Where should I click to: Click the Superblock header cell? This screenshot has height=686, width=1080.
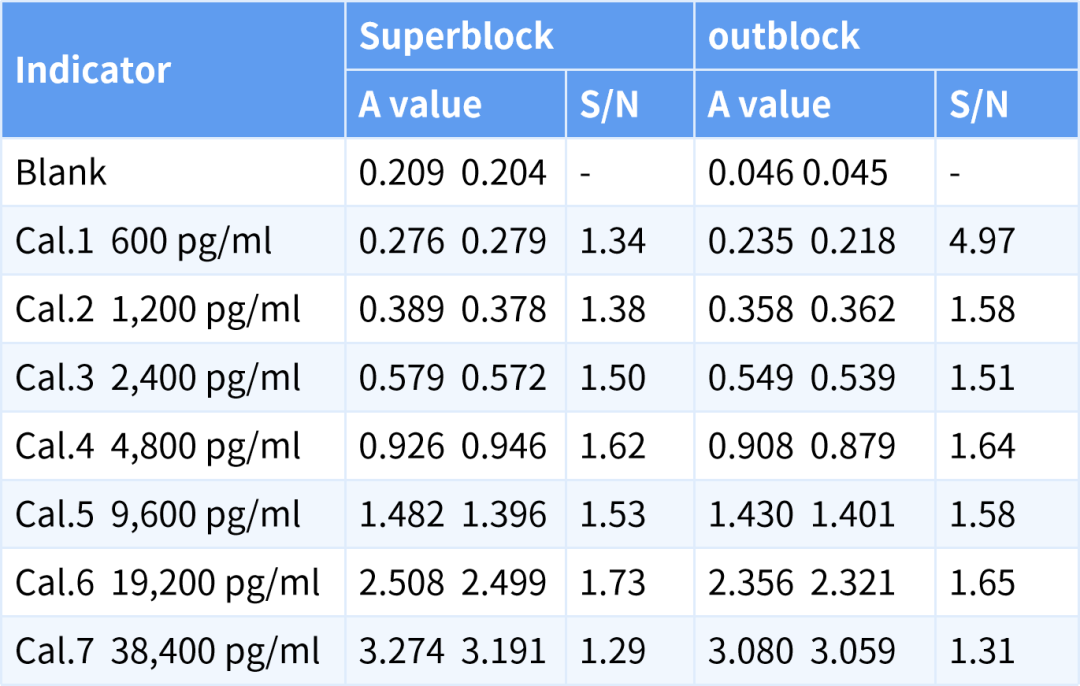(456, 36)
